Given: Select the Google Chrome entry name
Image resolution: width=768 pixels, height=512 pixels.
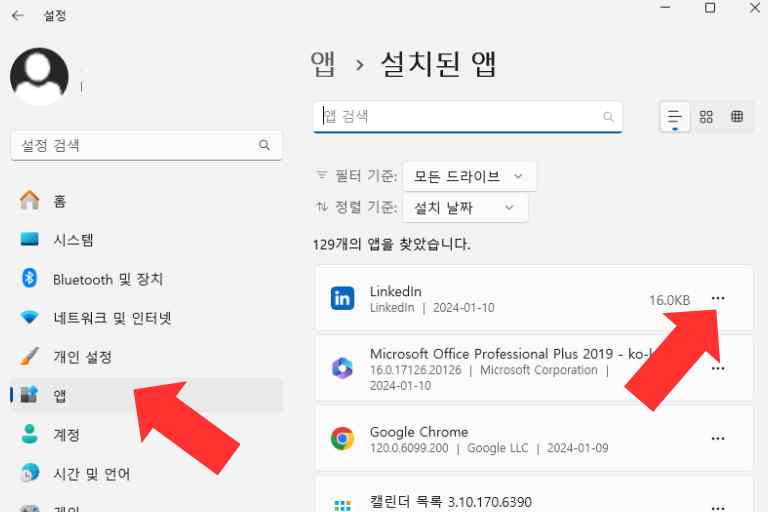Looking at the screenshot, I should 419,432.
